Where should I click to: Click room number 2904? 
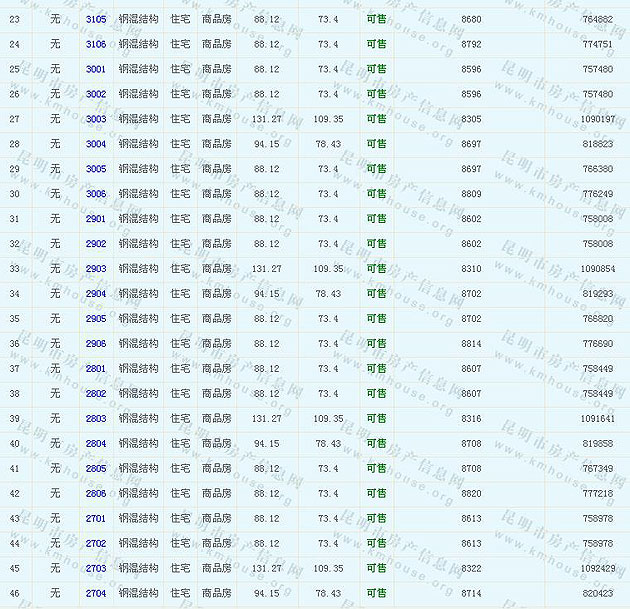coord(96,294)
